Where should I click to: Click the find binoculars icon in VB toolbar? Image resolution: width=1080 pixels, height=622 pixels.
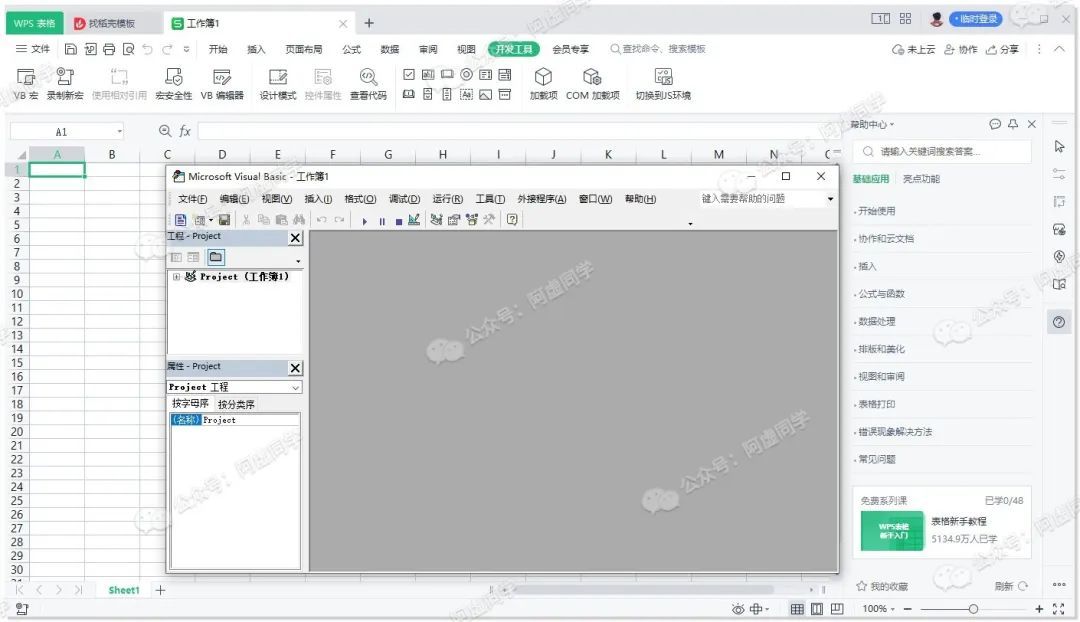[x=299, y=220]
